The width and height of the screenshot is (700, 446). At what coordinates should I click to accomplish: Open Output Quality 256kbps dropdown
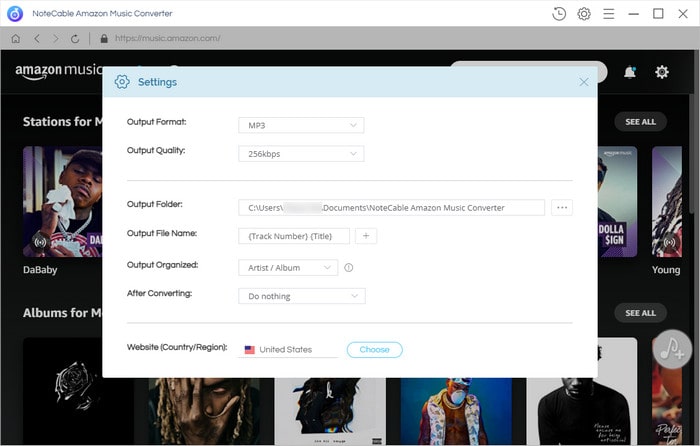301,154
